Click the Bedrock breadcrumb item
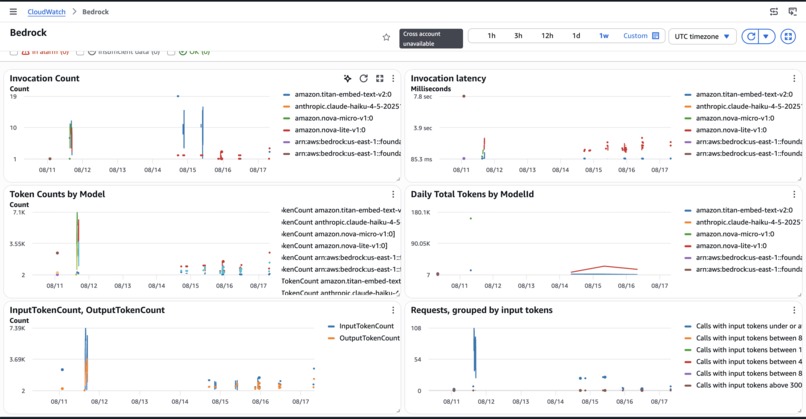Viewport: 806px width, 419px height. click(x=96, y=11)
